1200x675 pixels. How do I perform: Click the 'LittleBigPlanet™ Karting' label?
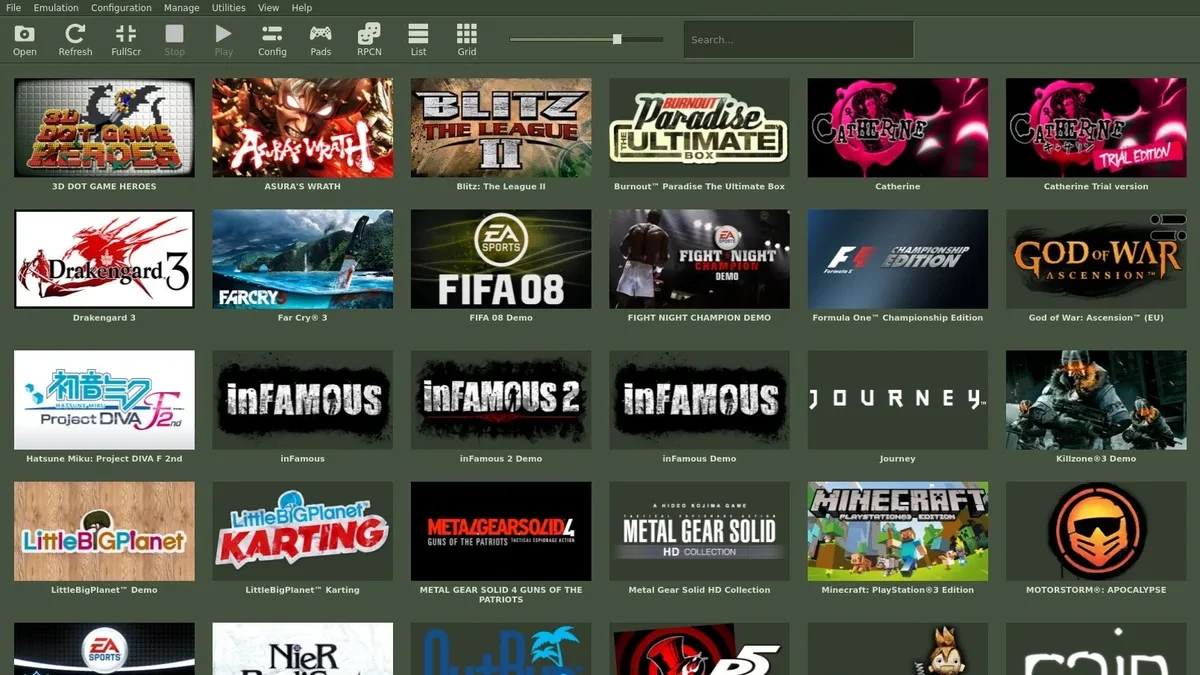(x=302, y=590)
